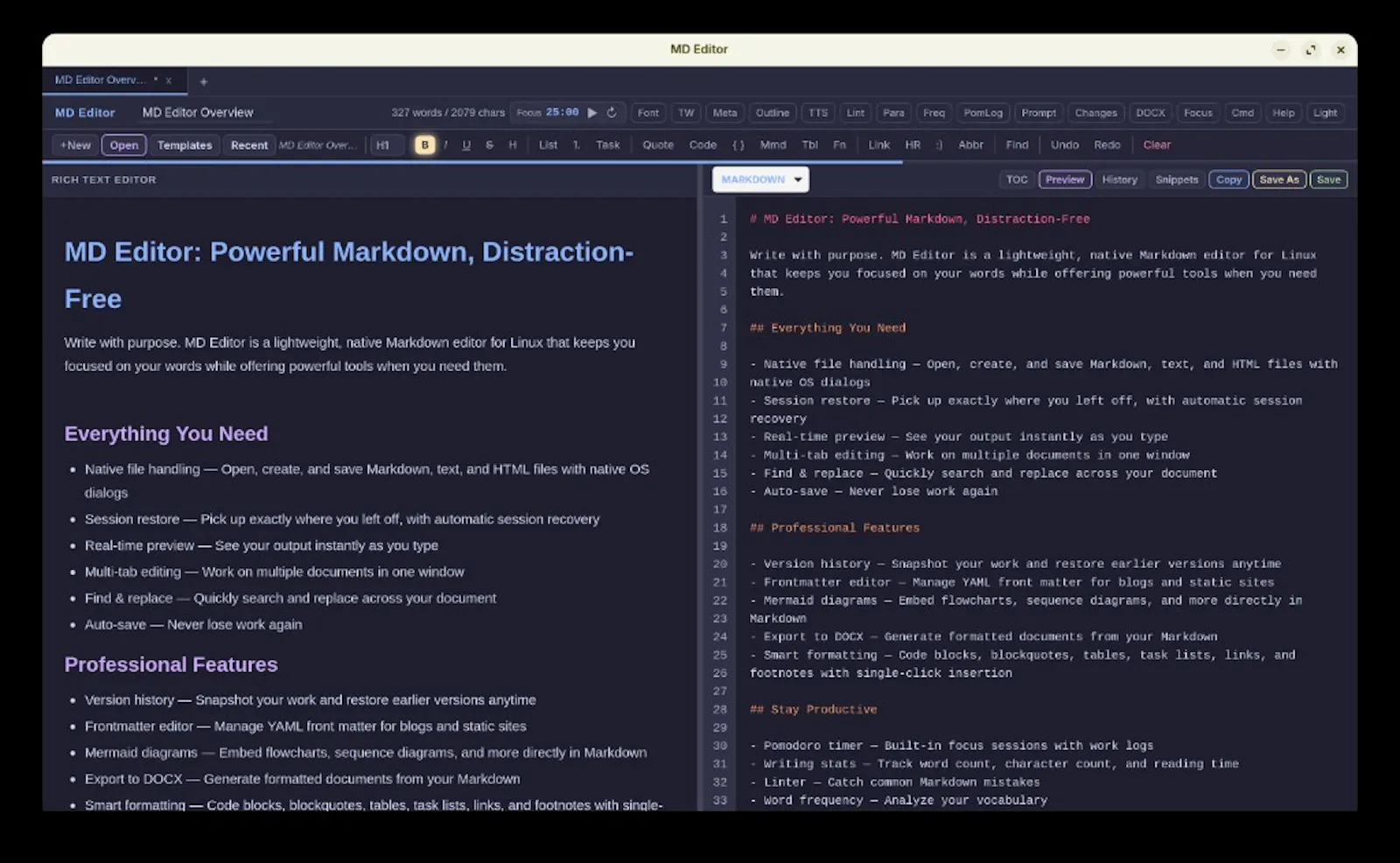Image resolution: width=1400 pixels, height=863 pixels.
Task: Open the word Freq analysis
Action: pos(934,113)
